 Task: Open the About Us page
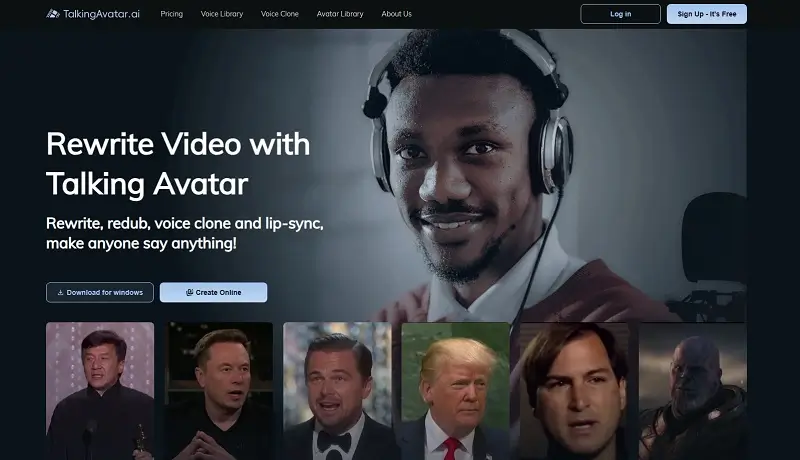[x=396, y=14]
